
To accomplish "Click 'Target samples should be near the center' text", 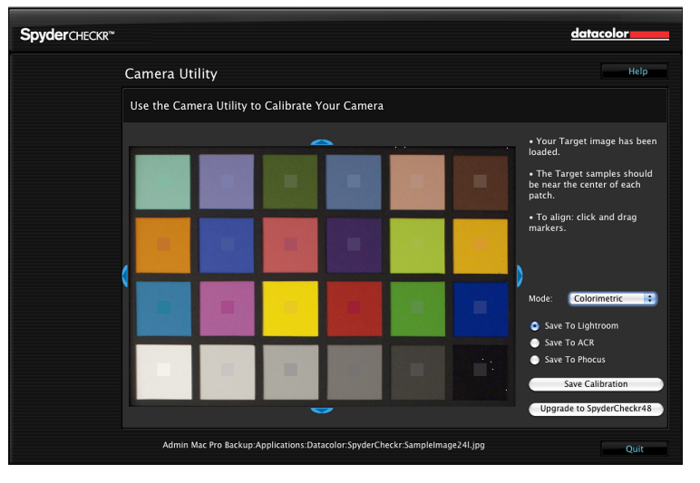I will click(x=590, y=184).
